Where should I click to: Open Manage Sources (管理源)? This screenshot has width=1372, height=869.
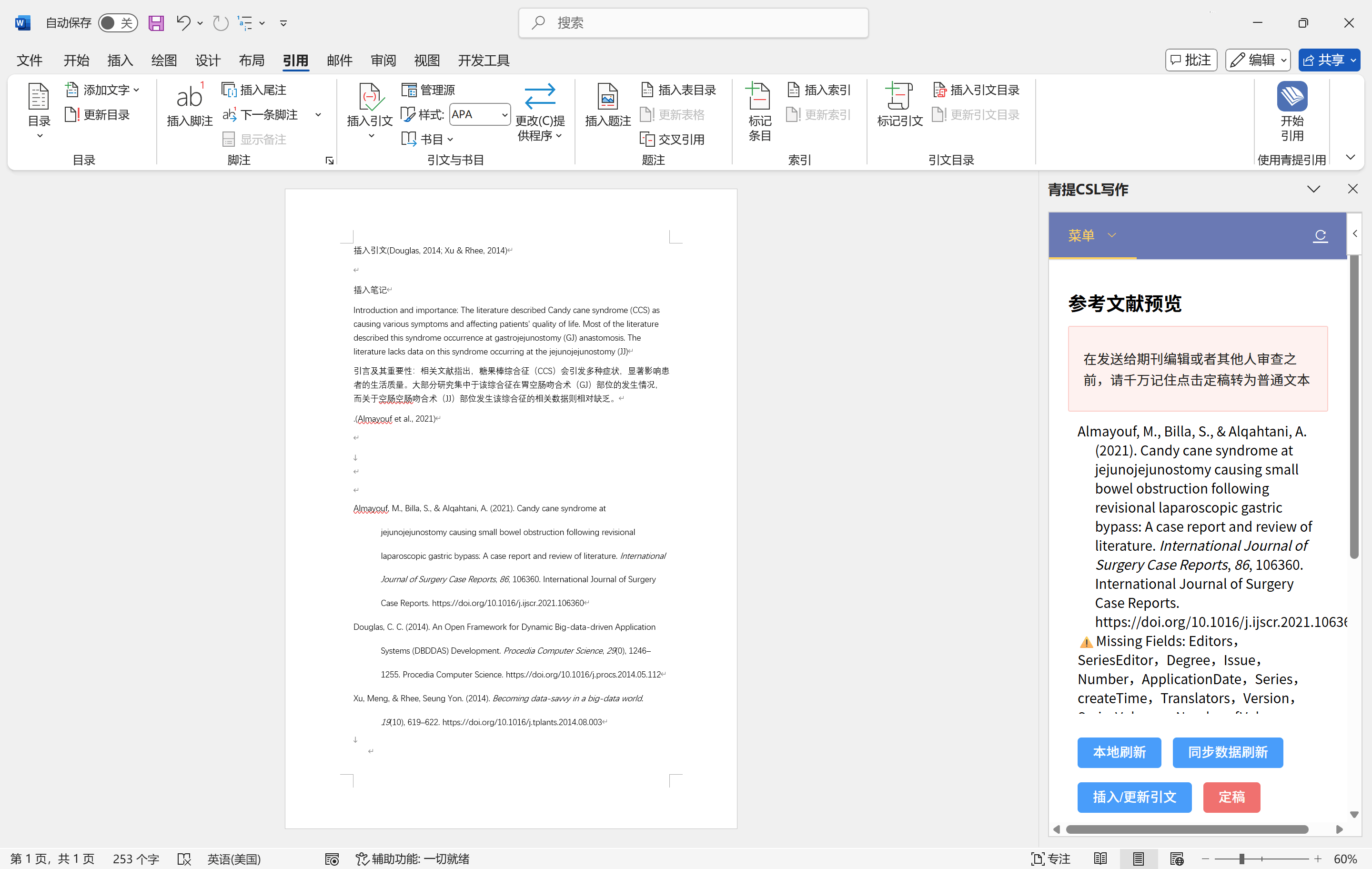point(428,90)
